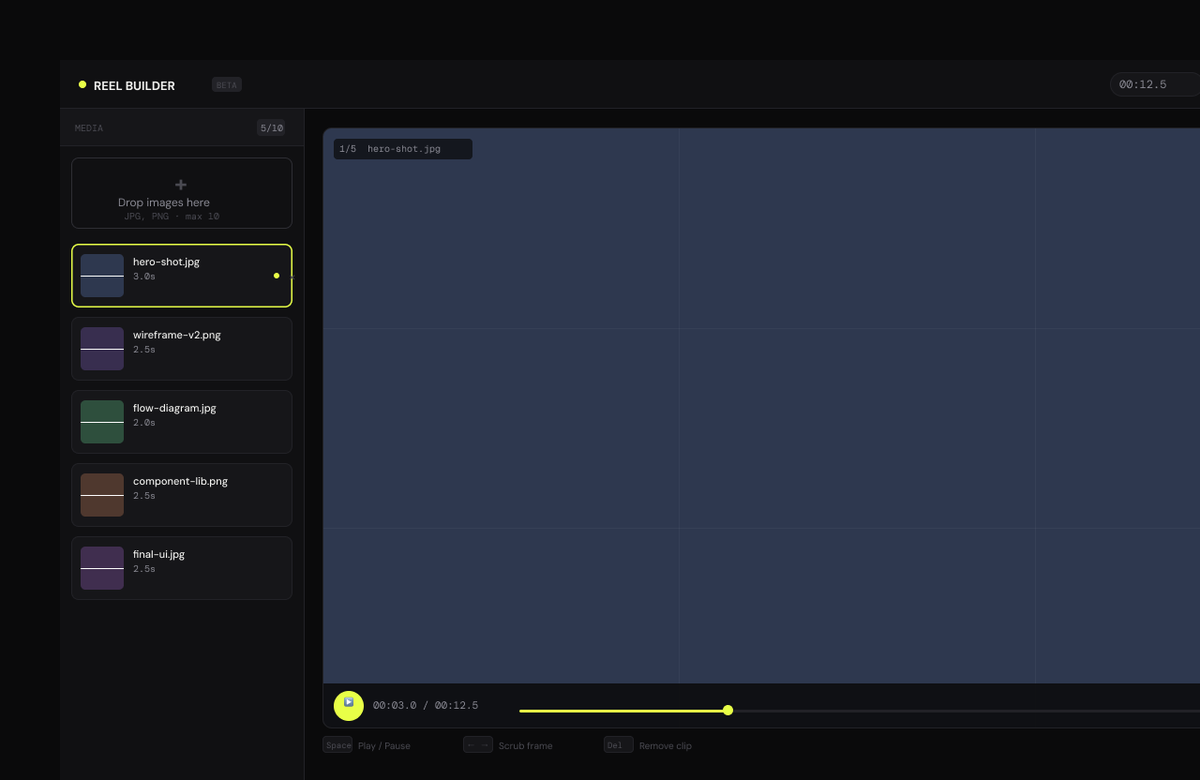The image size is (1200, 780).
Task: Click the flow-diagram.jpg green thumbnail
Action: point(102,421)
